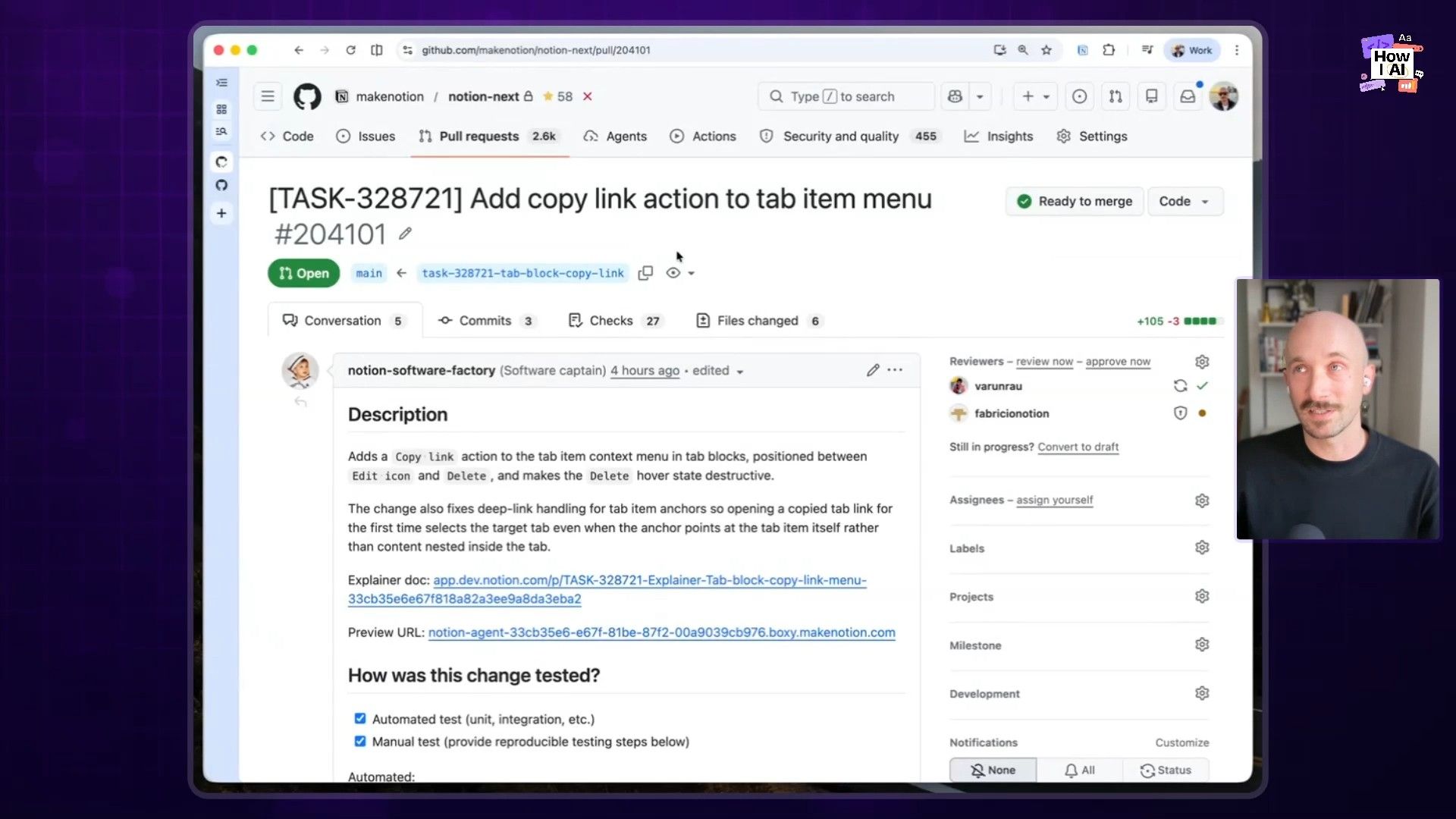Switch to the Checks tab
Viewport: 1456px width, 819px height.
point(615,321)
